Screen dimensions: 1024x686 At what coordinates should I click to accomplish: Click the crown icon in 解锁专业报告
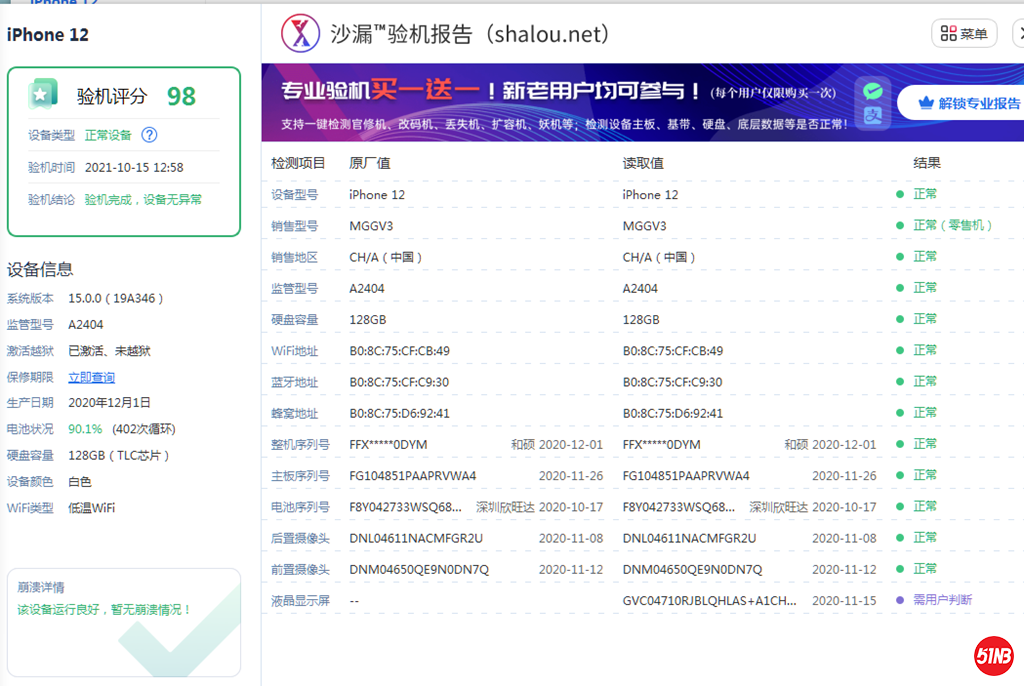point(925,103)
